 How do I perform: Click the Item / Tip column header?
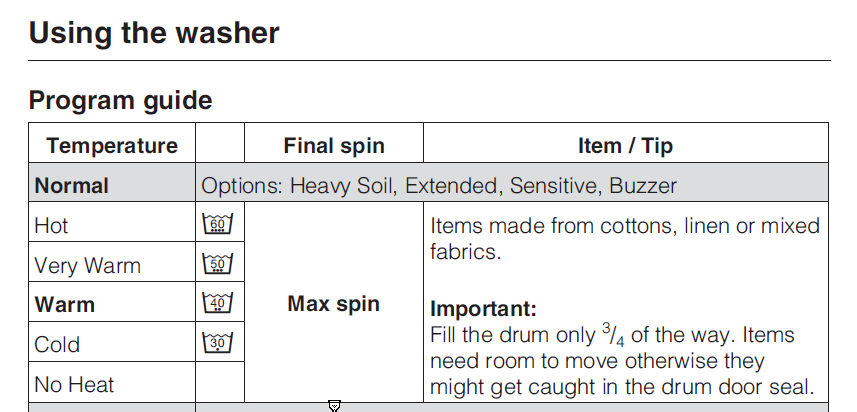pos(625,146)
